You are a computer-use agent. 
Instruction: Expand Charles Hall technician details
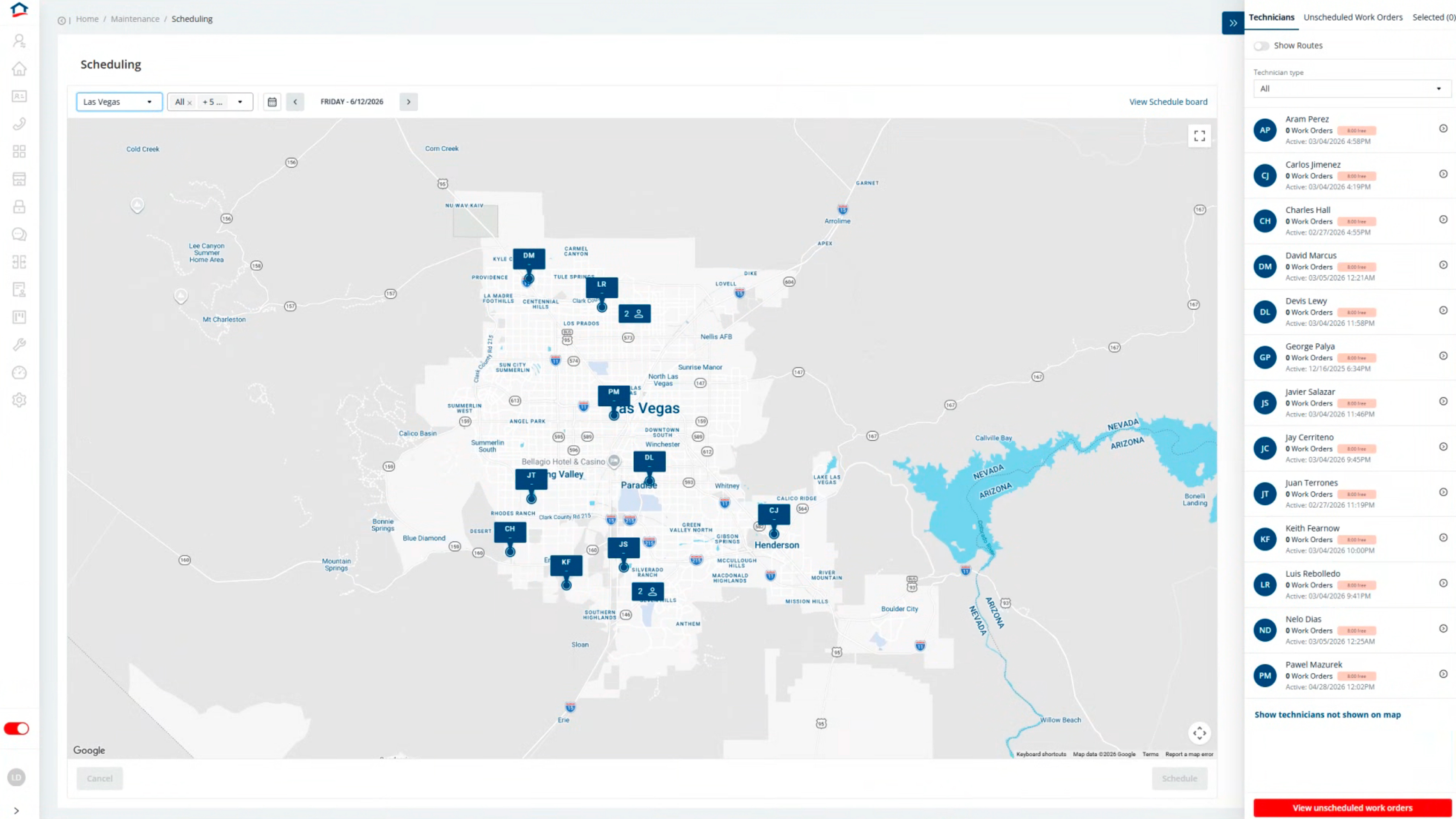click(1443, 220)
